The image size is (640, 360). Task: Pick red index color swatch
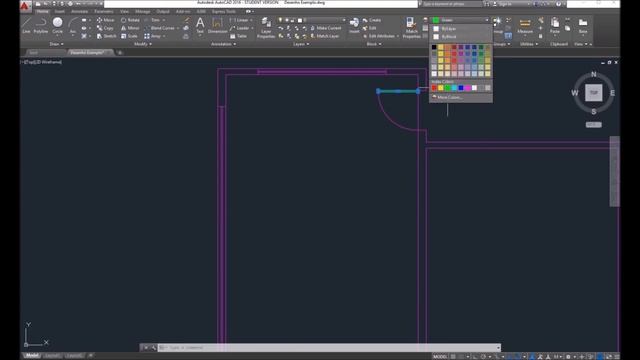434,88
